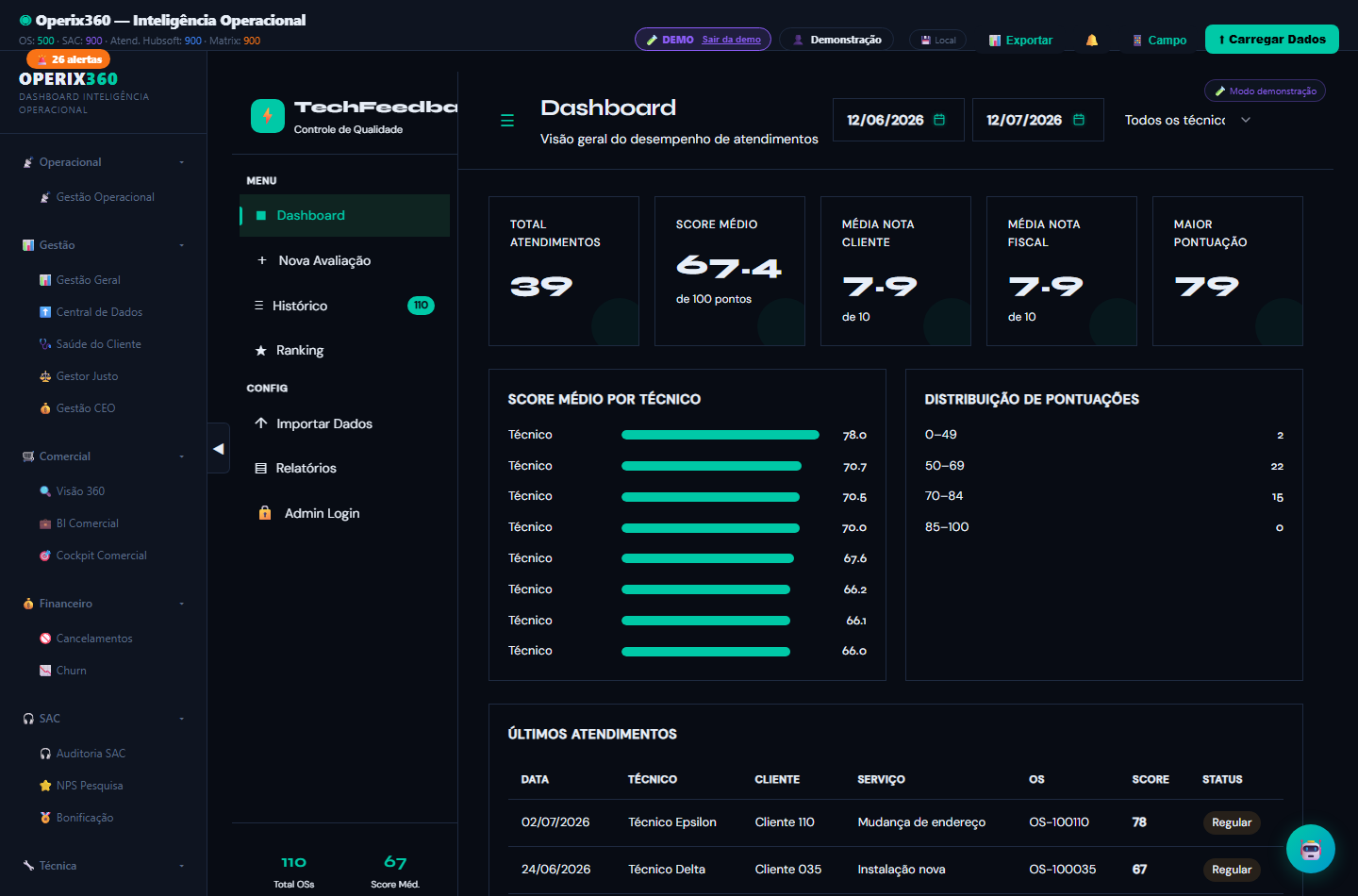
Task: Open calendar icon in 12/07/2026 date field
Action: tap(1079, 120)
